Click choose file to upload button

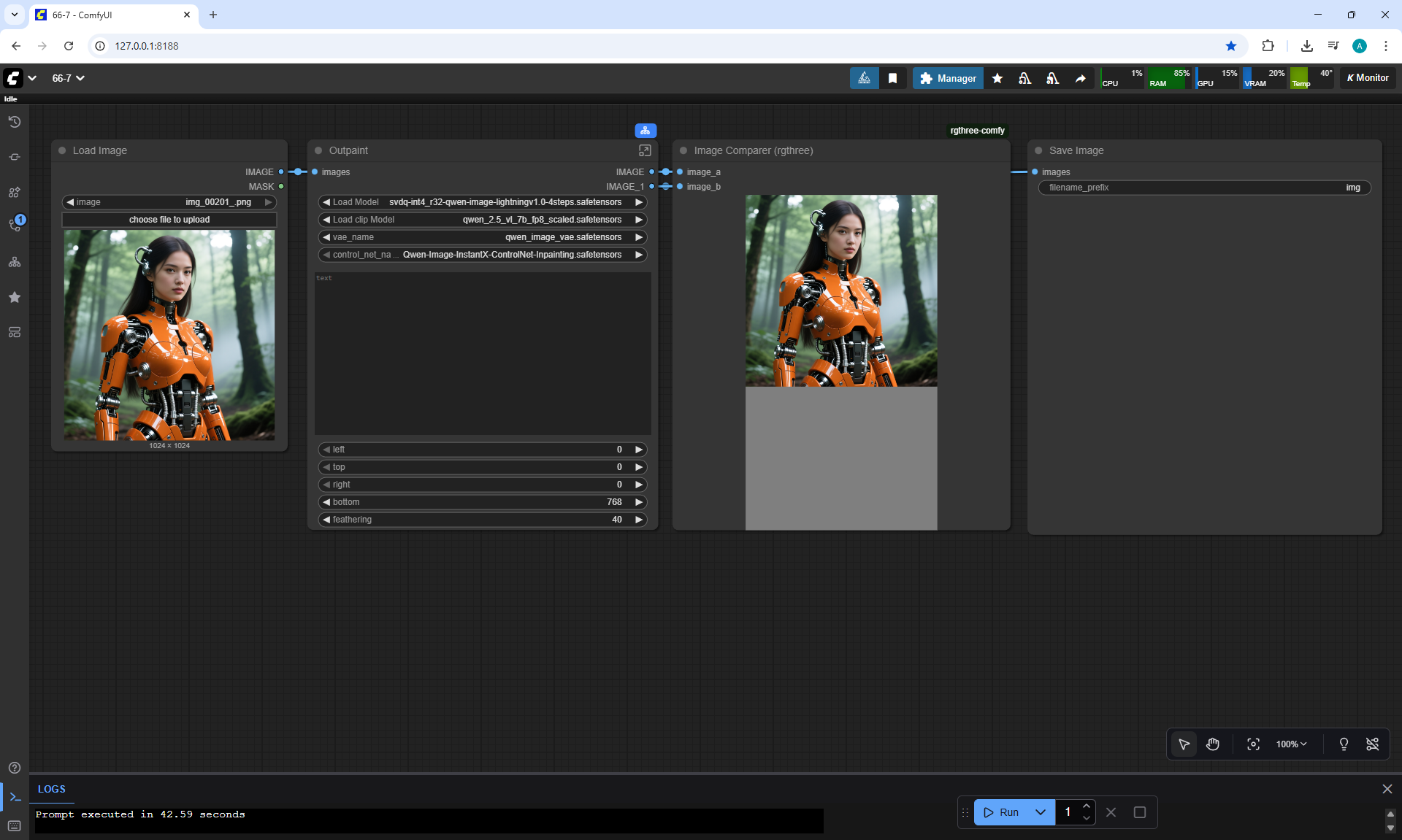click(x=169, y=220)
